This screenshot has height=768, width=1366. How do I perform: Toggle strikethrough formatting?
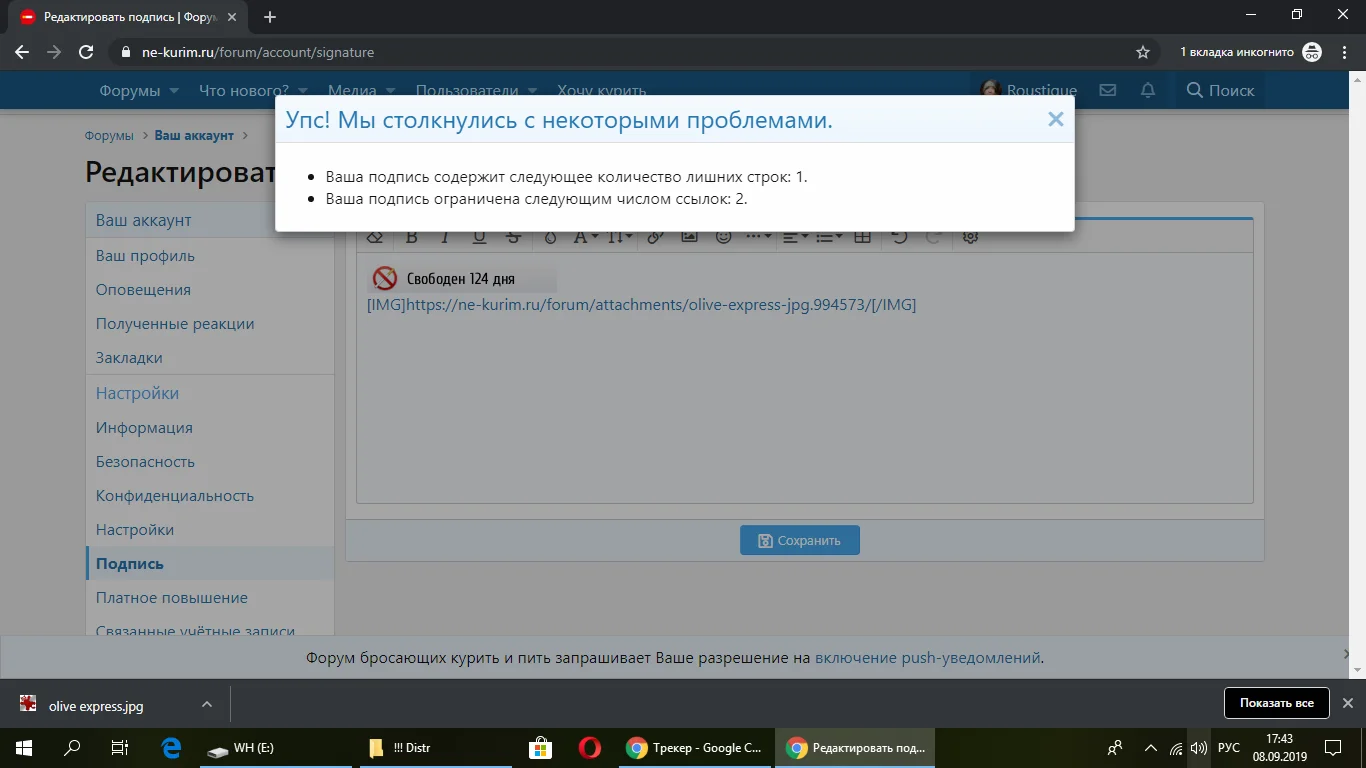(513, 237)
